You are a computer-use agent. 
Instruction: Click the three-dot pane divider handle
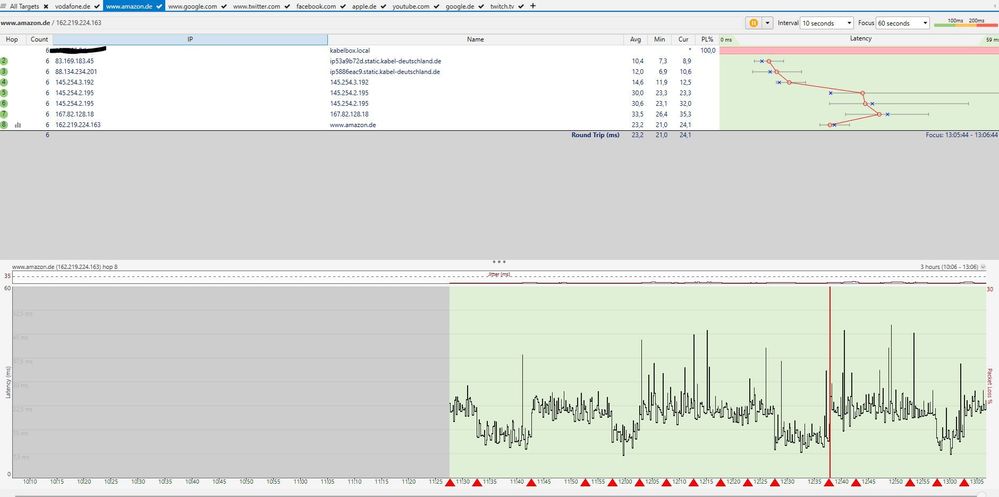click(x=499, y=261)
